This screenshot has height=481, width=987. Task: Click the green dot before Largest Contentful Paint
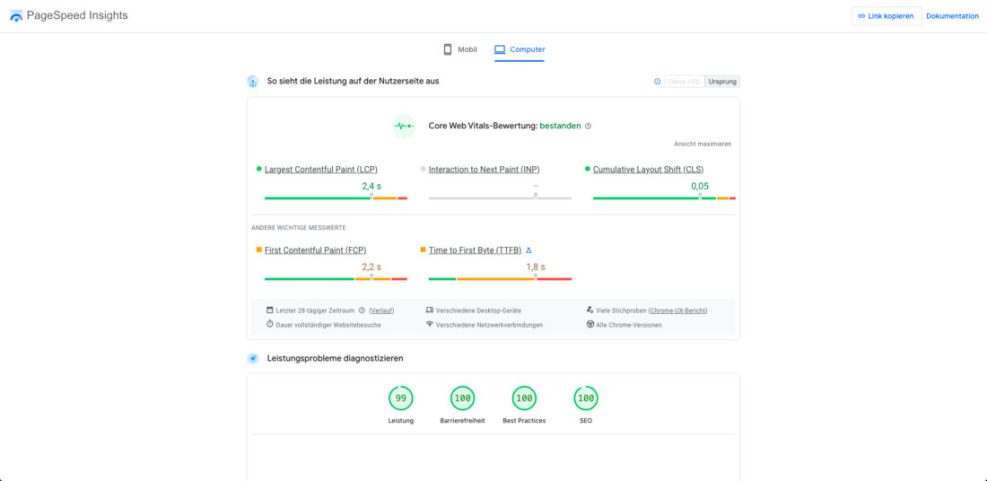[259, 169]
